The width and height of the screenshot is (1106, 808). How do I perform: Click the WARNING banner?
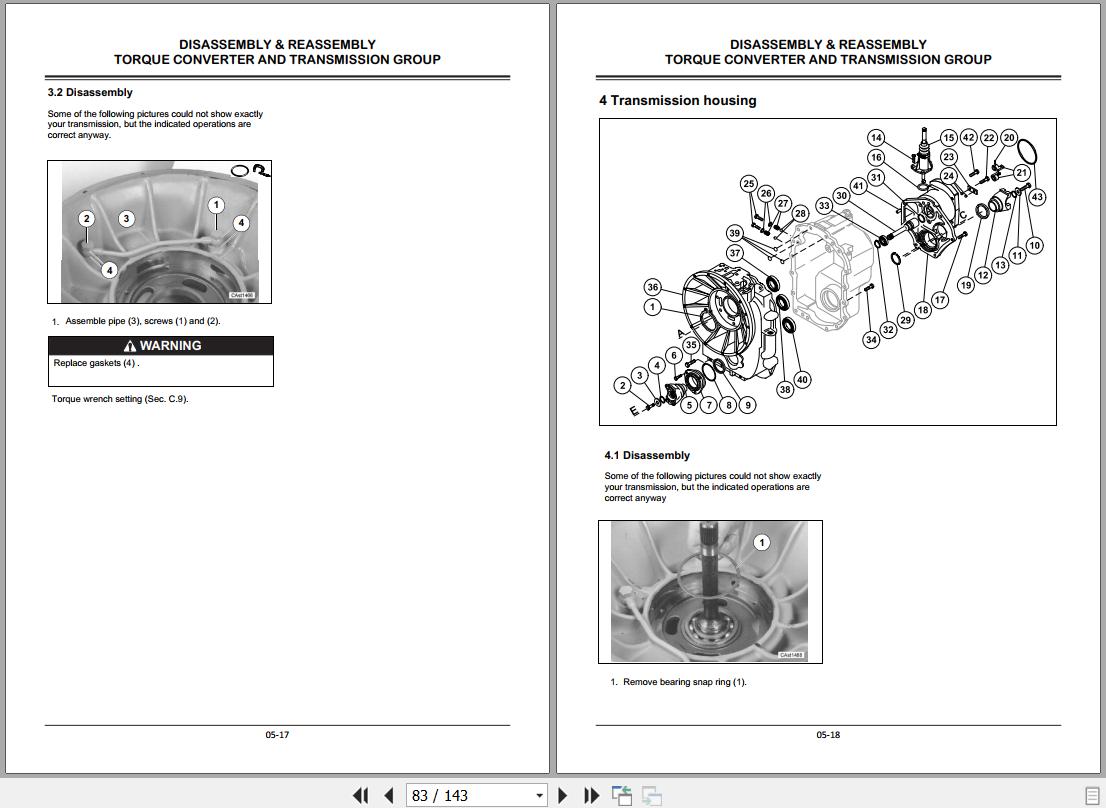pos(161,345)
